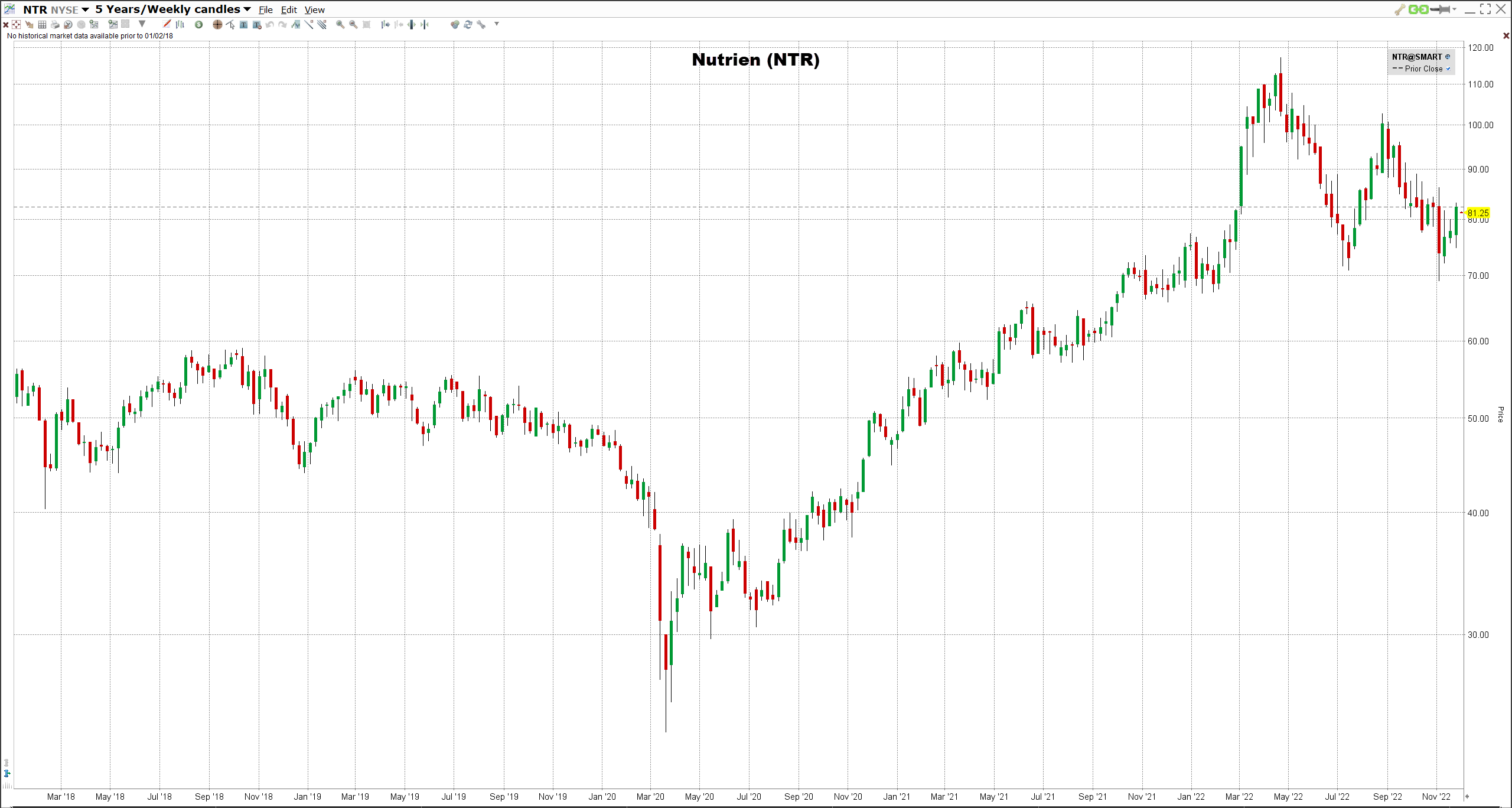The width and height of the screenshot is (1512, 808).
Task: Click the 120.00 price axis label
Action: pos(1481,48)
